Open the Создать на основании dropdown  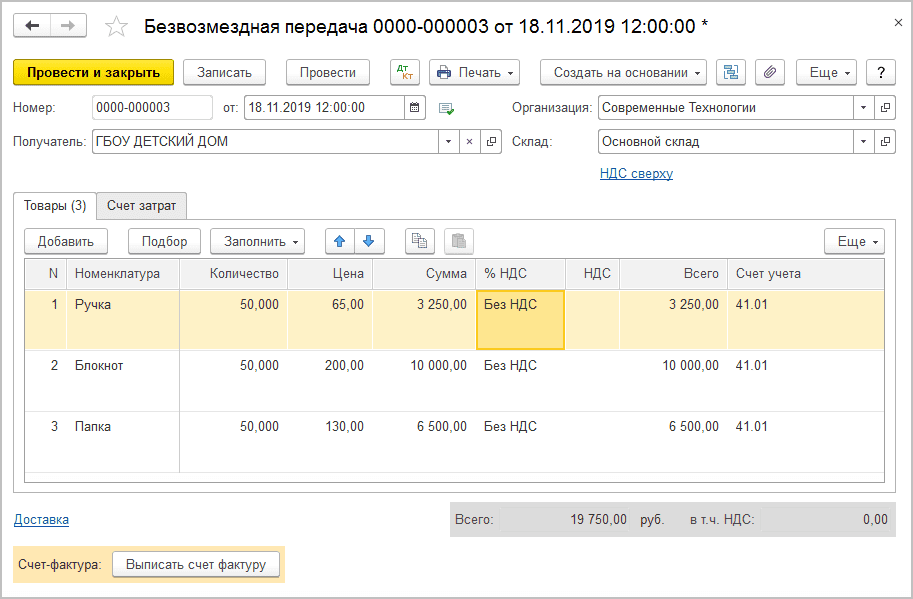coord(624,72)
